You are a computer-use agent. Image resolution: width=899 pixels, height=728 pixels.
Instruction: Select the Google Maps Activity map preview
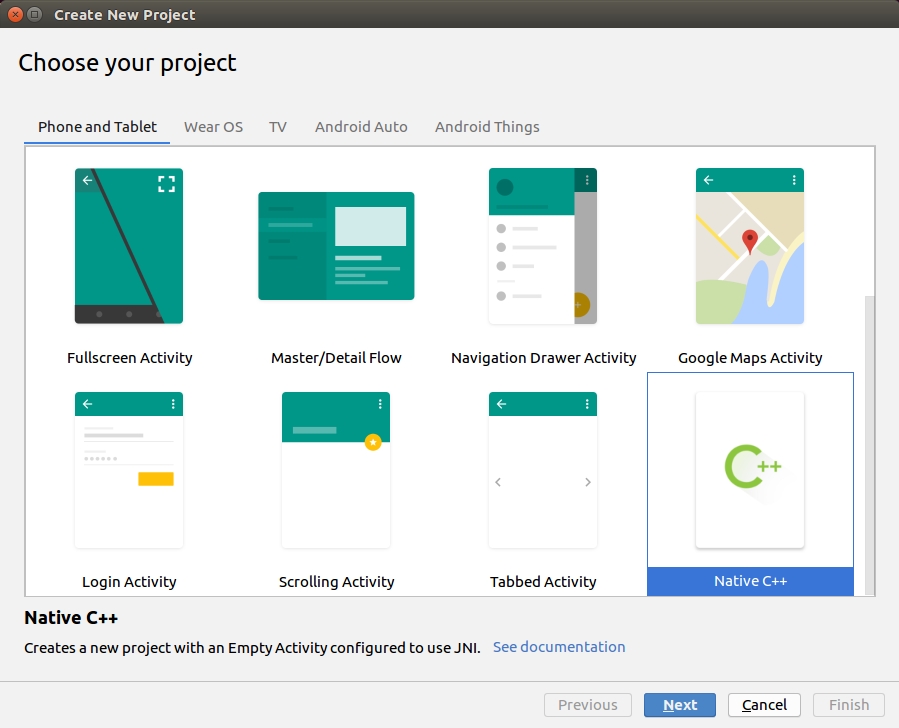click(750, 246)
